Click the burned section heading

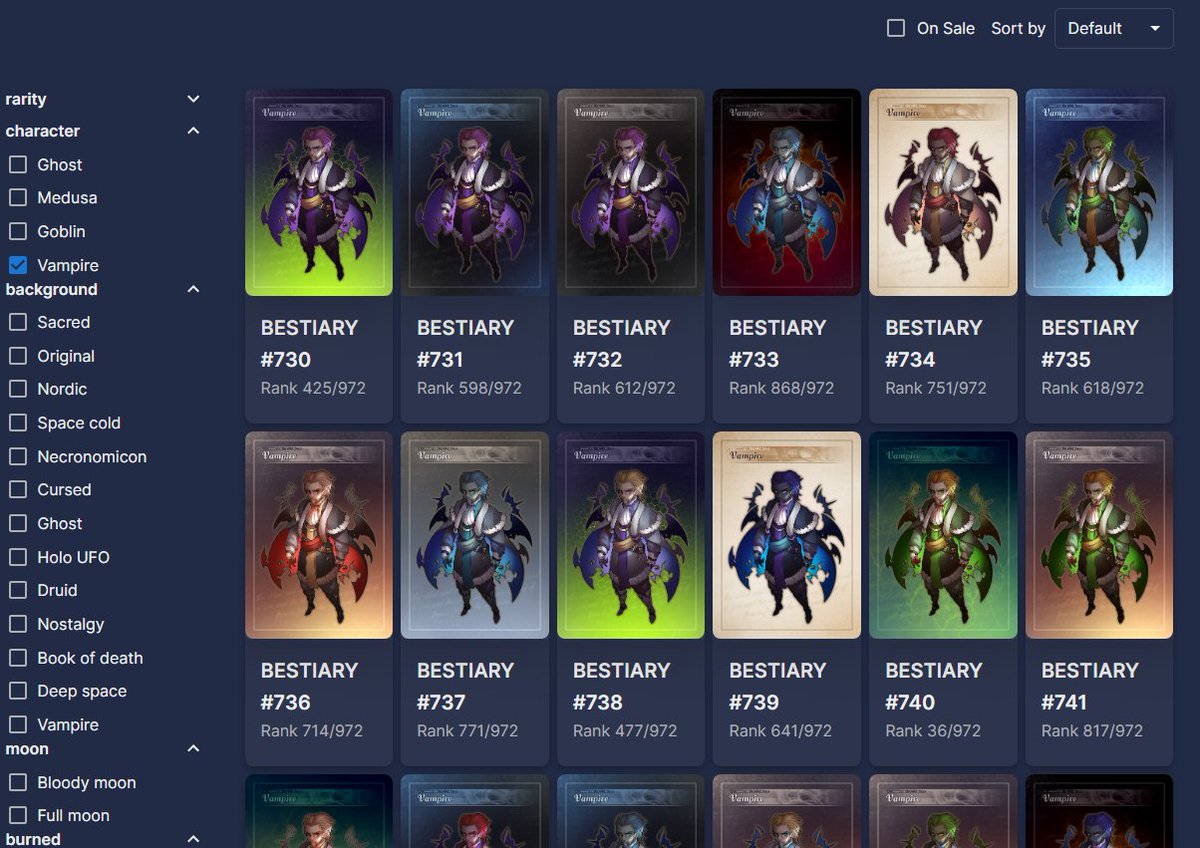33,839
